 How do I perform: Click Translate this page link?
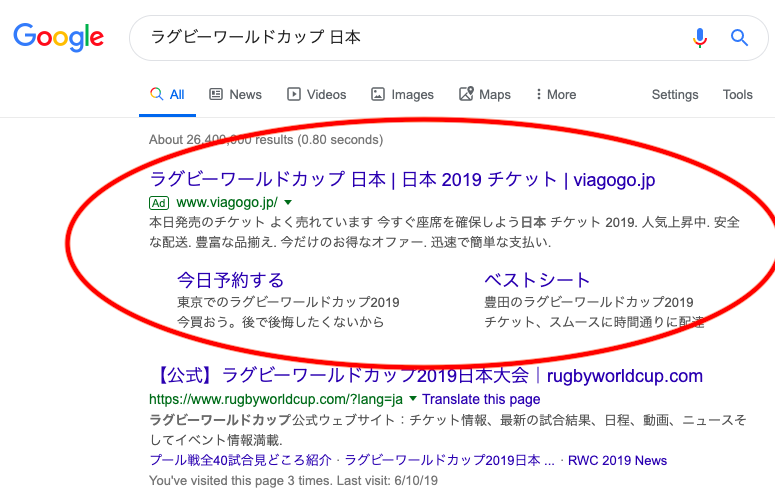481,399
